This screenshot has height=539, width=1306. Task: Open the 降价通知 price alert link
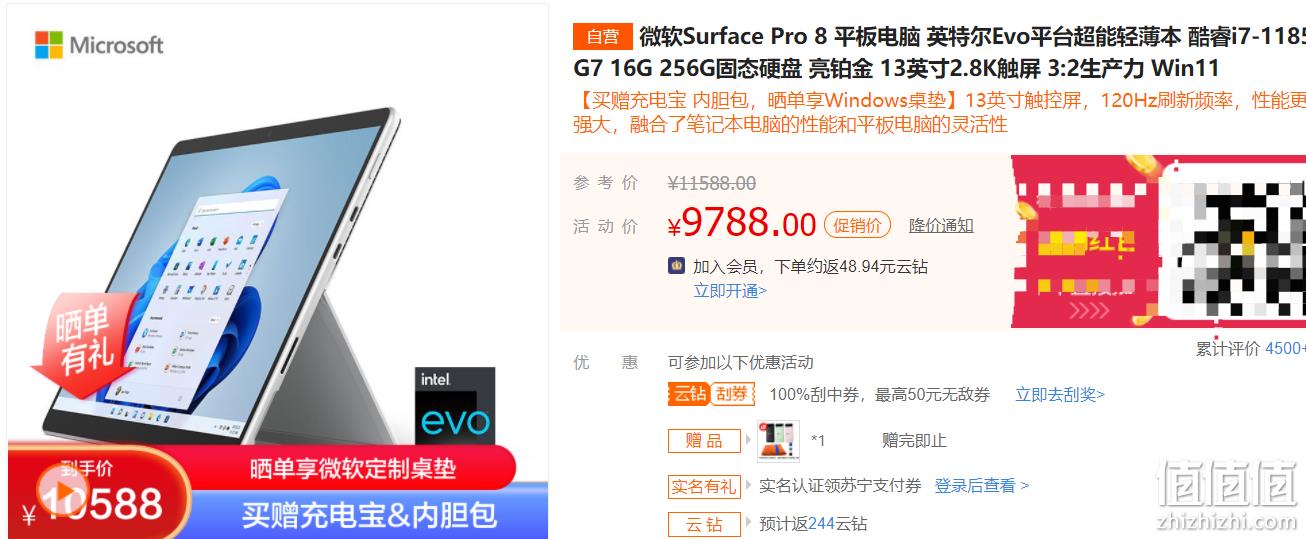(x=941, y=225)
